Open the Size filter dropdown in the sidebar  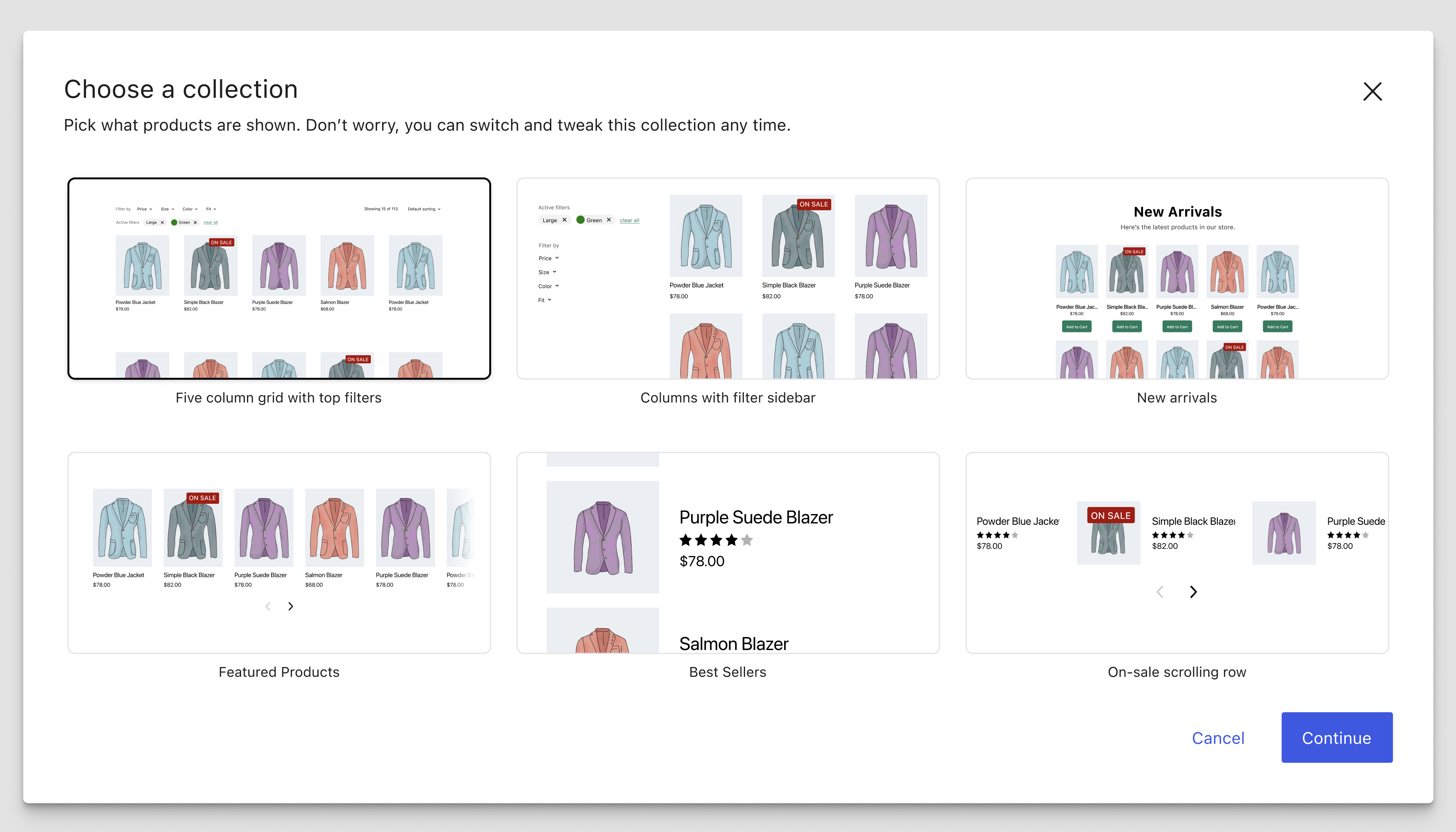(x=546, y=272)
